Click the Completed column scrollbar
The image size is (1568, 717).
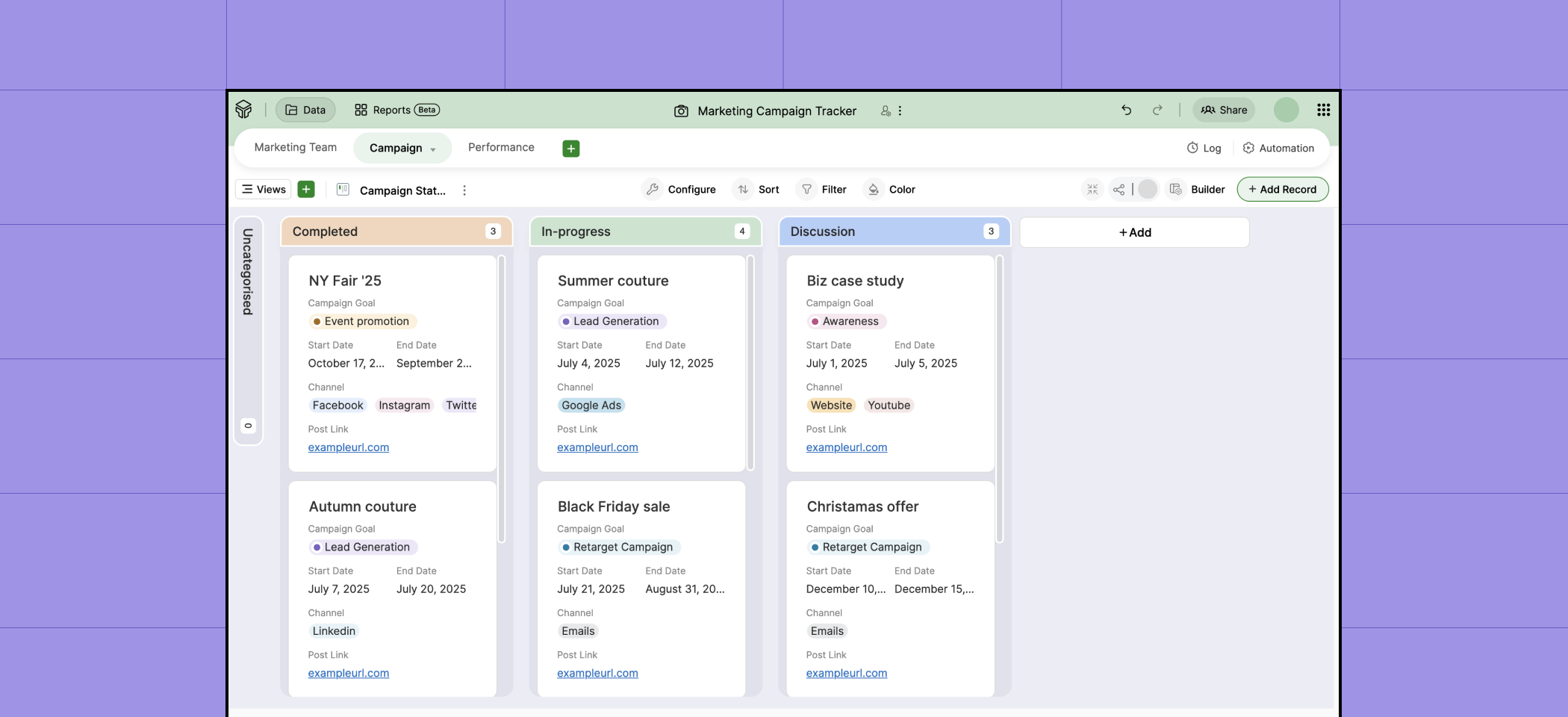tap(502, 399)
